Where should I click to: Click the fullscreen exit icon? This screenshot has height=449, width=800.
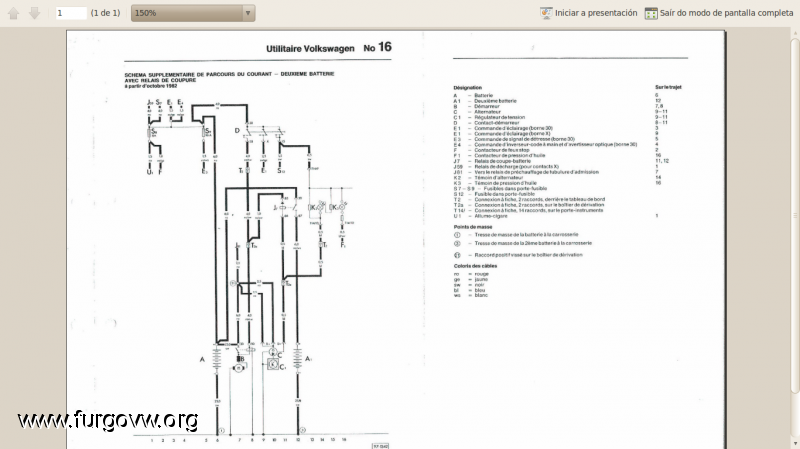click(x=651, y=13)
